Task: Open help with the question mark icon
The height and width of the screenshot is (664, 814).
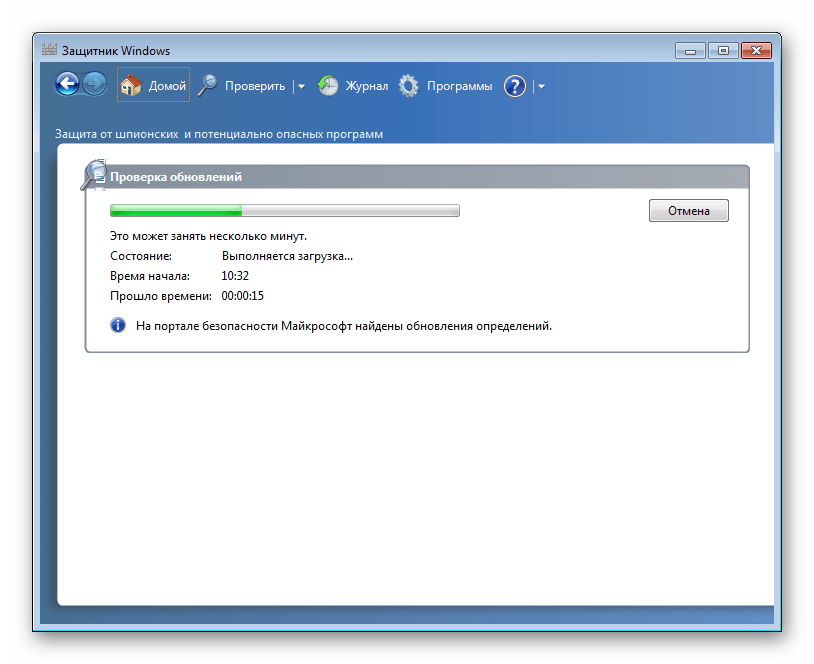Action: click(514, 86)
